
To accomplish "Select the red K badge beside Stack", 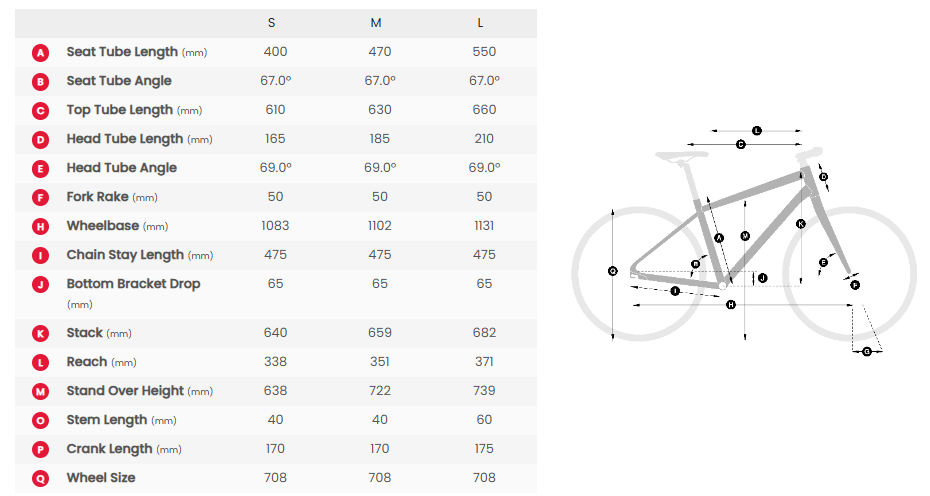I will (41, 333).
